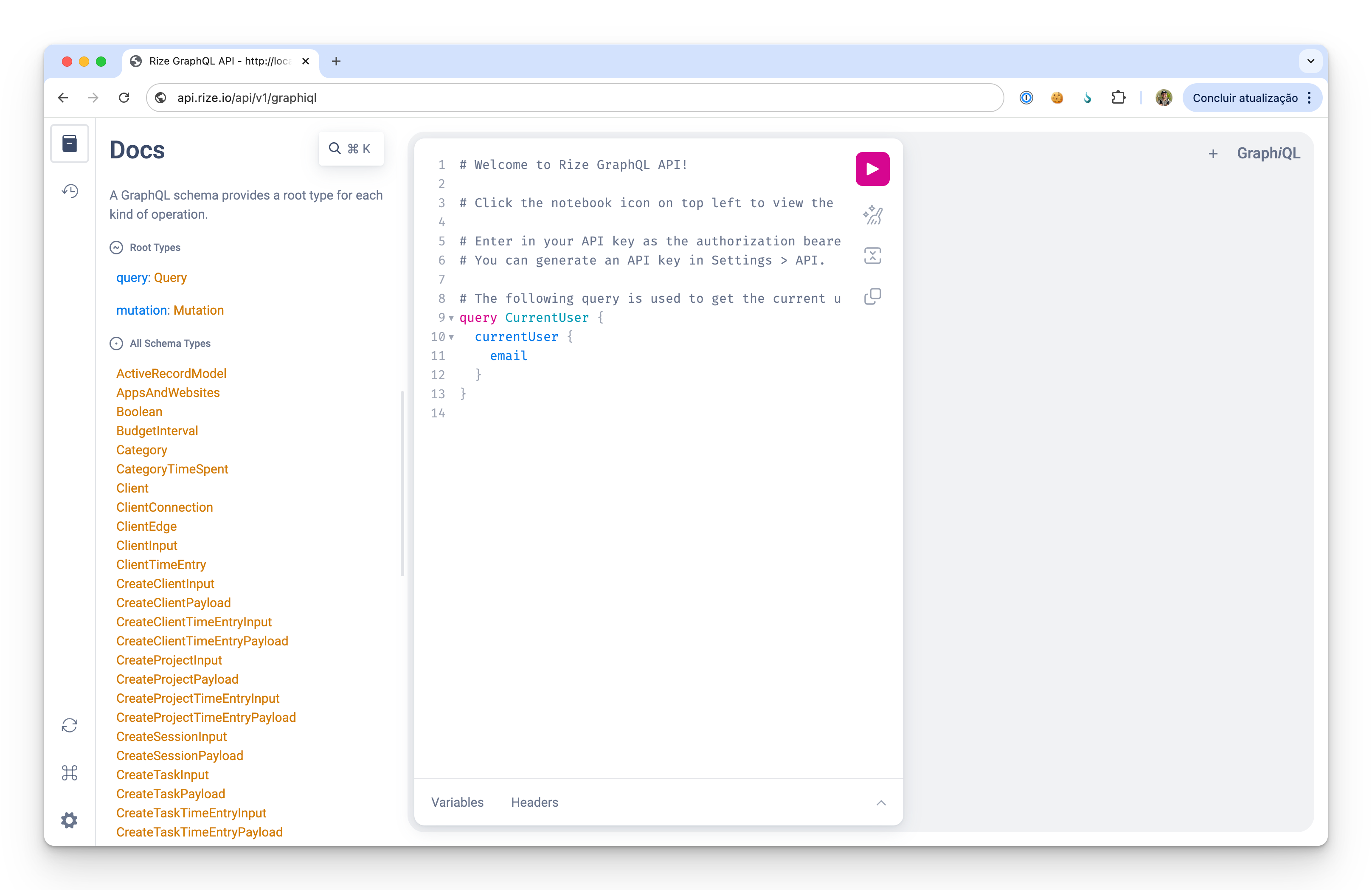Go forward with the browser forward arrow
This screenshot has height=890, width=1372.
coord(93,98)
